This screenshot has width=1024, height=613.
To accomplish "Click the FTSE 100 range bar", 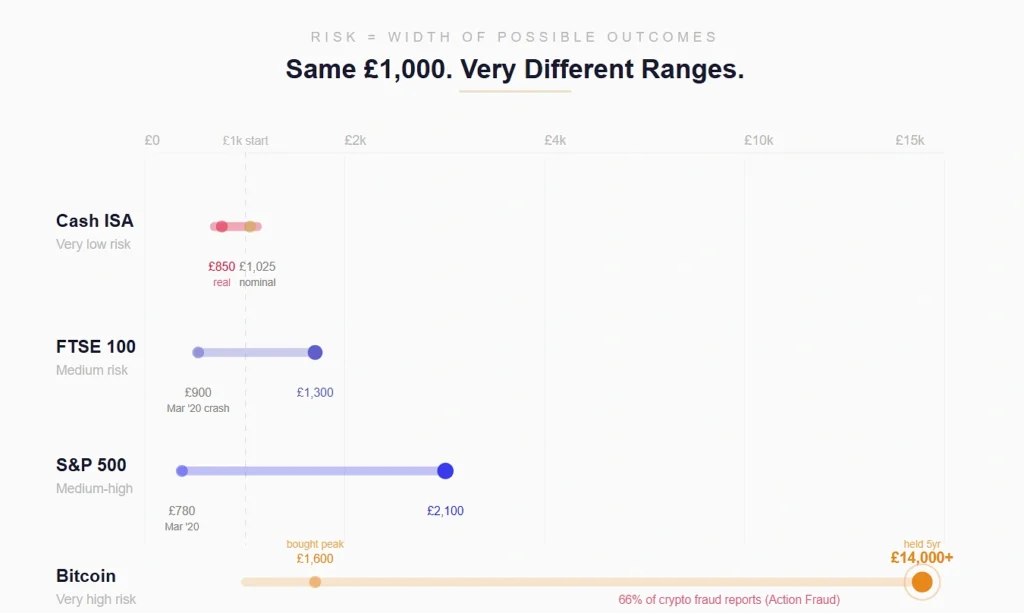I will pyautogui.click(x=256, y=352).
